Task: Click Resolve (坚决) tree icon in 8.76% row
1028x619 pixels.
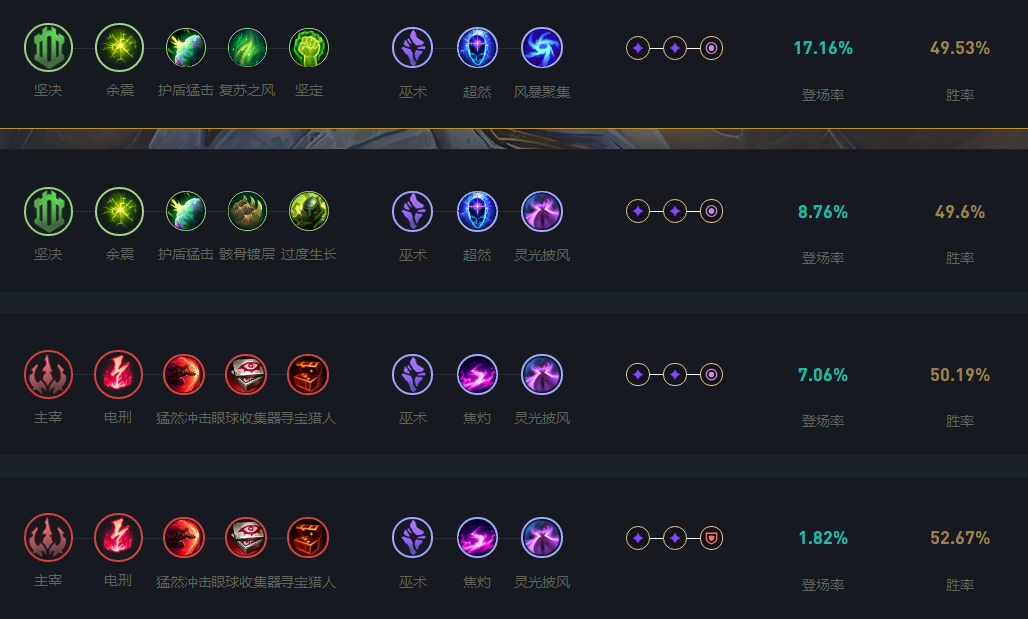Action: click(x=48, y=211)
